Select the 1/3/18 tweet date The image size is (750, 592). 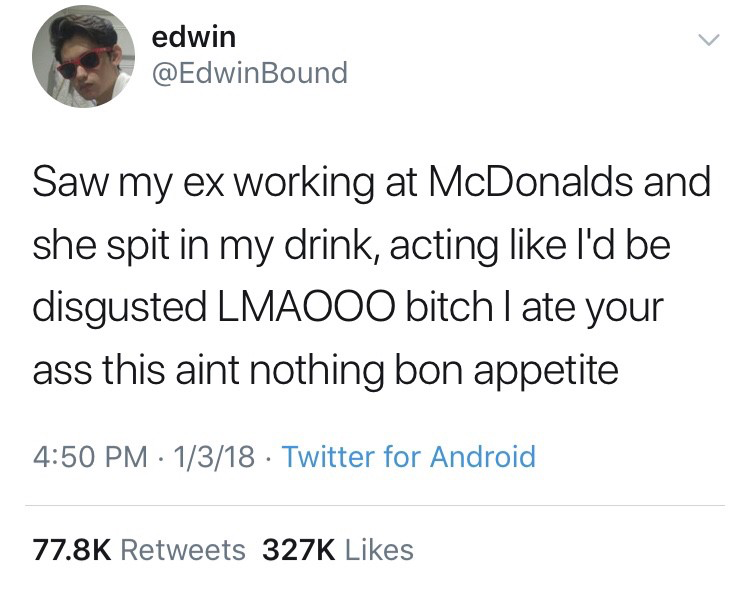214,456
